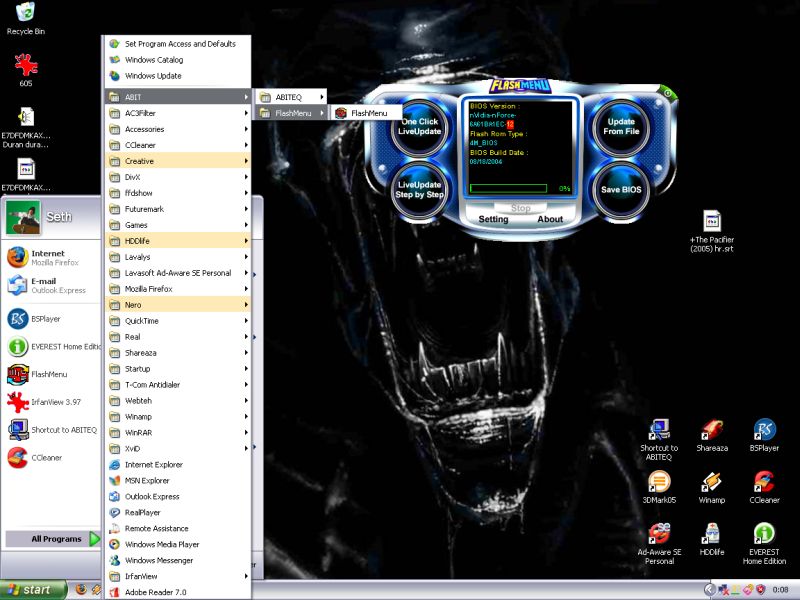The image size is (800, 600).
Task: Open the Recycle Bin desktop icon
Action: 25,14
